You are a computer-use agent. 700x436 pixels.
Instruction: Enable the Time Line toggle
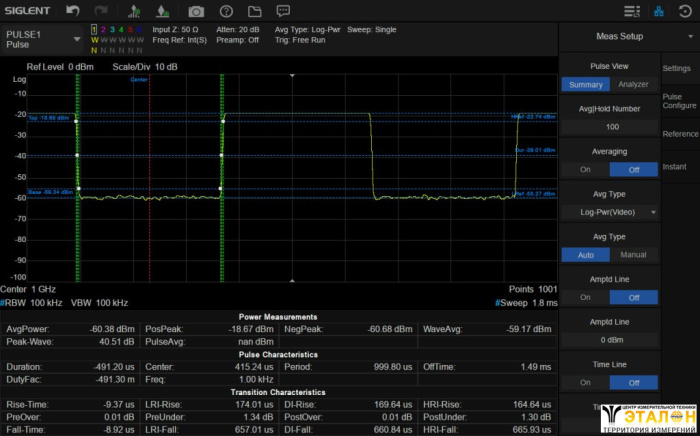click(x=585, y=382)
